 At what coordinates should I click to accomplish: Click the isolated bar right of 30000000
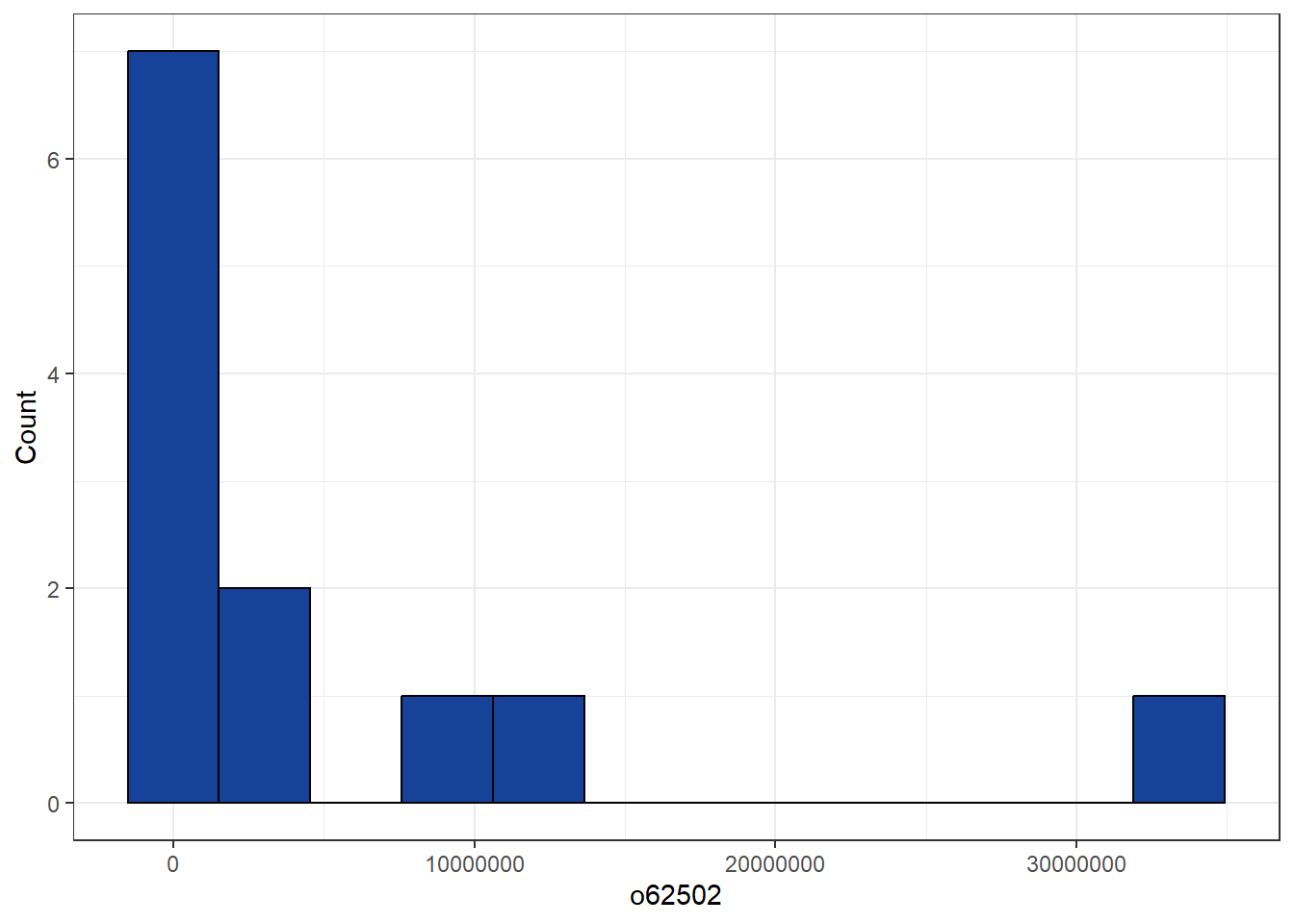(1178, 749)
